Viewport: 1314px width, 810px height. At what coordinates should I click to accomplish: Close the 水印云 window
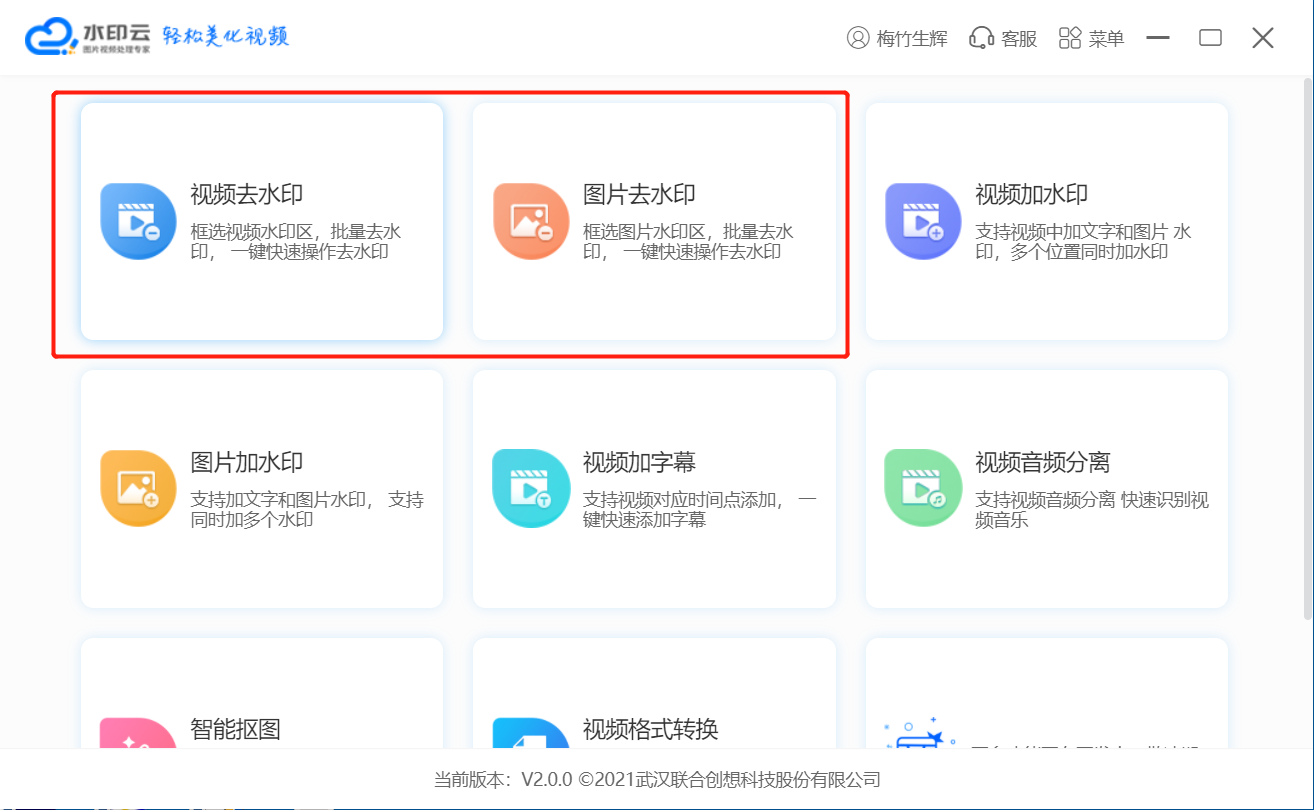pyautogui.click(x=1263, y=38)
